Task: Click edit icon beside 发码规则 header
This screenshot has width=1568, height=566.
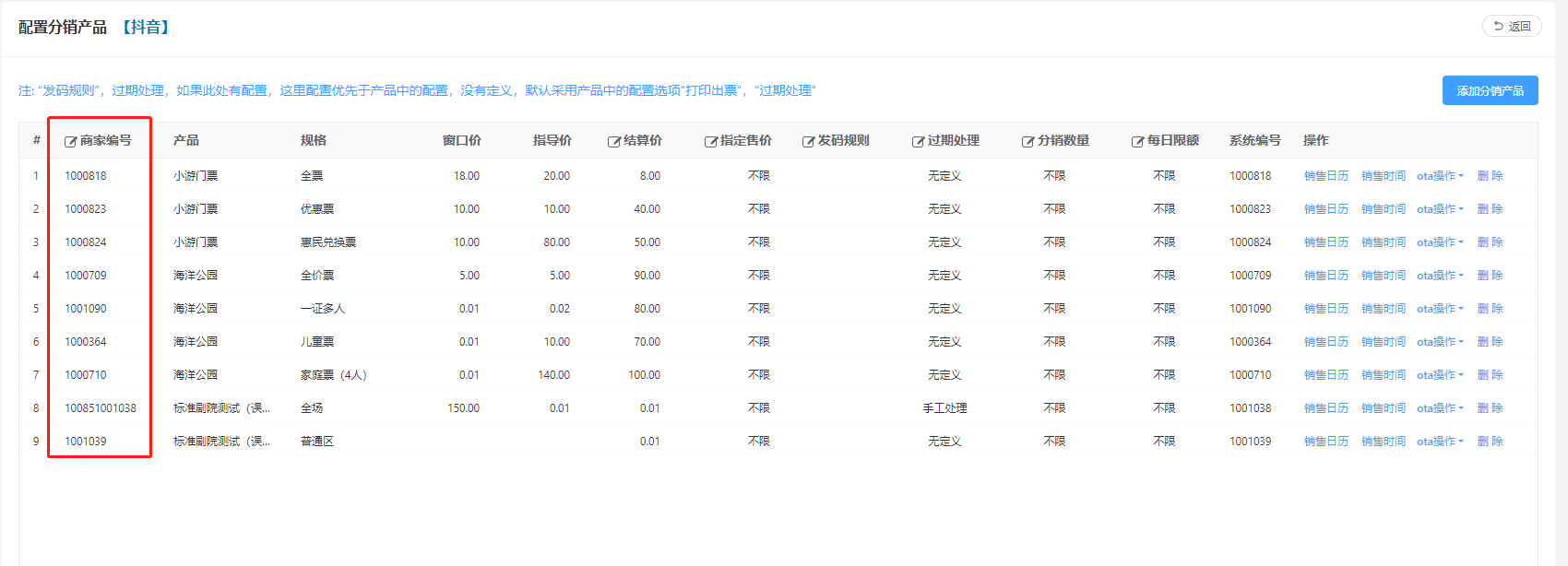Action: pos(808,141)
